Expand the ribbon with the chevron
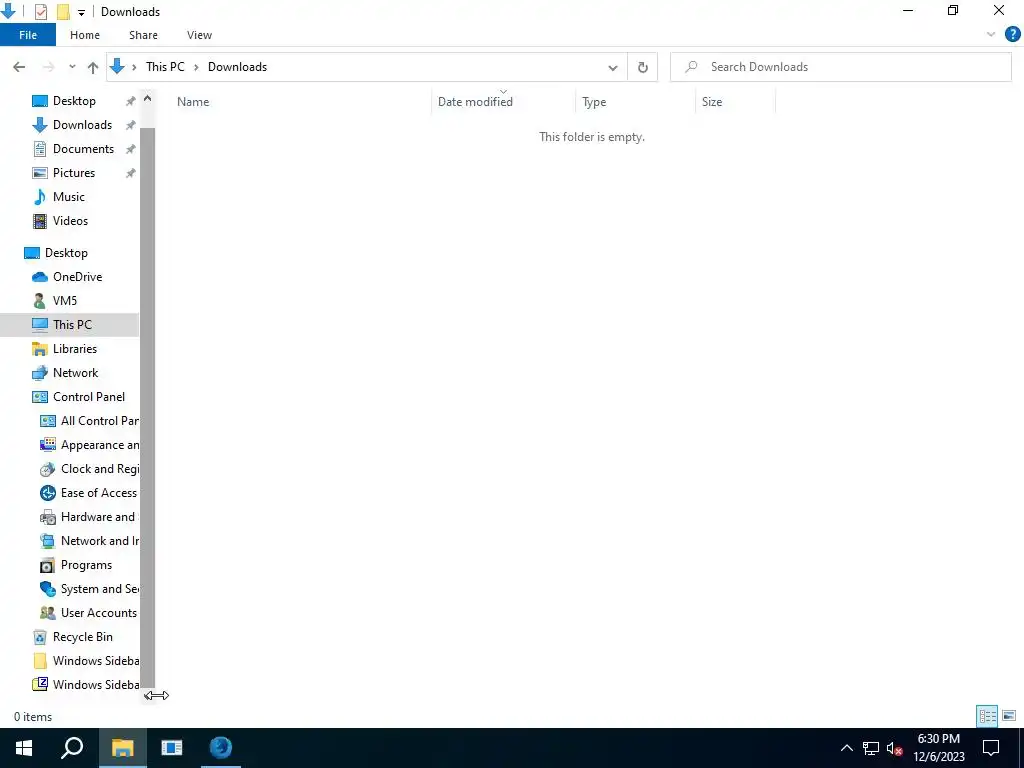1024x768 pixels. [991, 35]
